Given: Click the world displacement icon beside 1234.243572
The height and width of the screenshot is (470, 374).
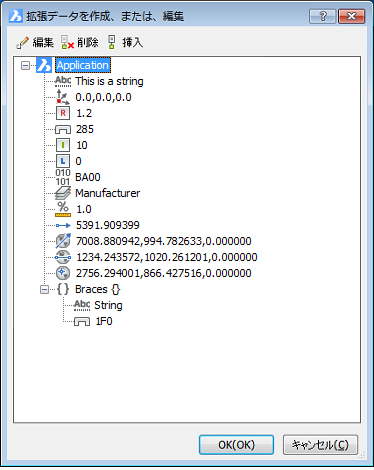Looking at the screenshot, I should coord(63,257).
